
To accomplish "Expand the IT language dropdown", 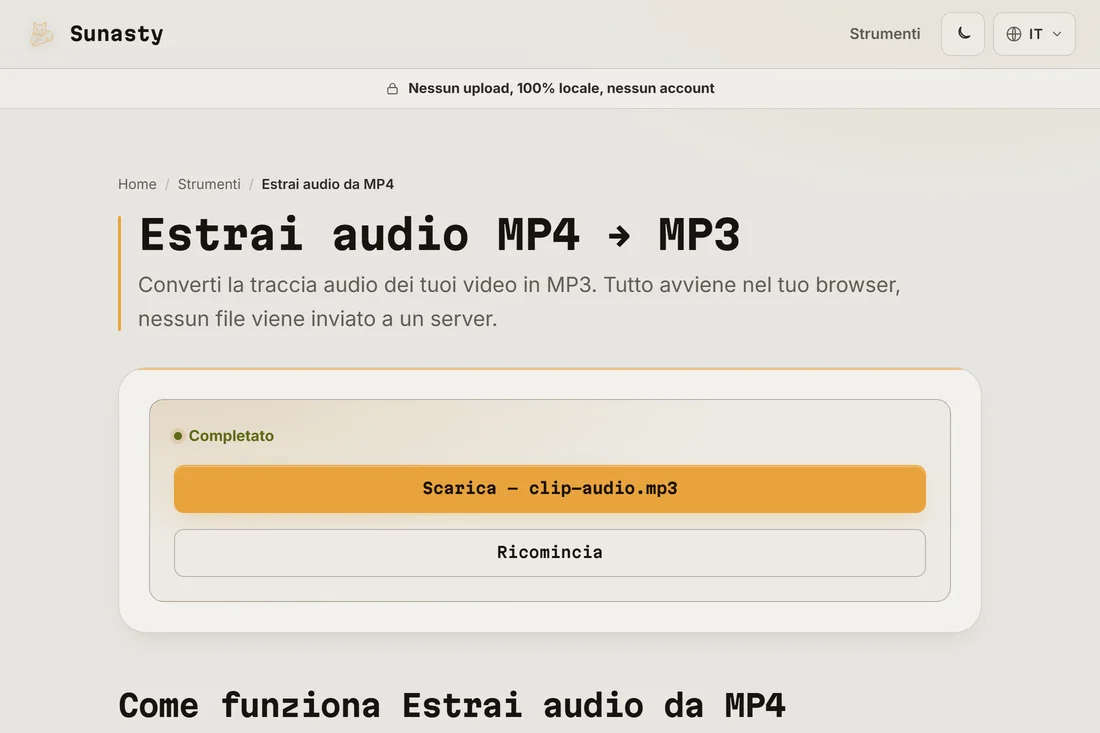I will tap(1034, 34).
